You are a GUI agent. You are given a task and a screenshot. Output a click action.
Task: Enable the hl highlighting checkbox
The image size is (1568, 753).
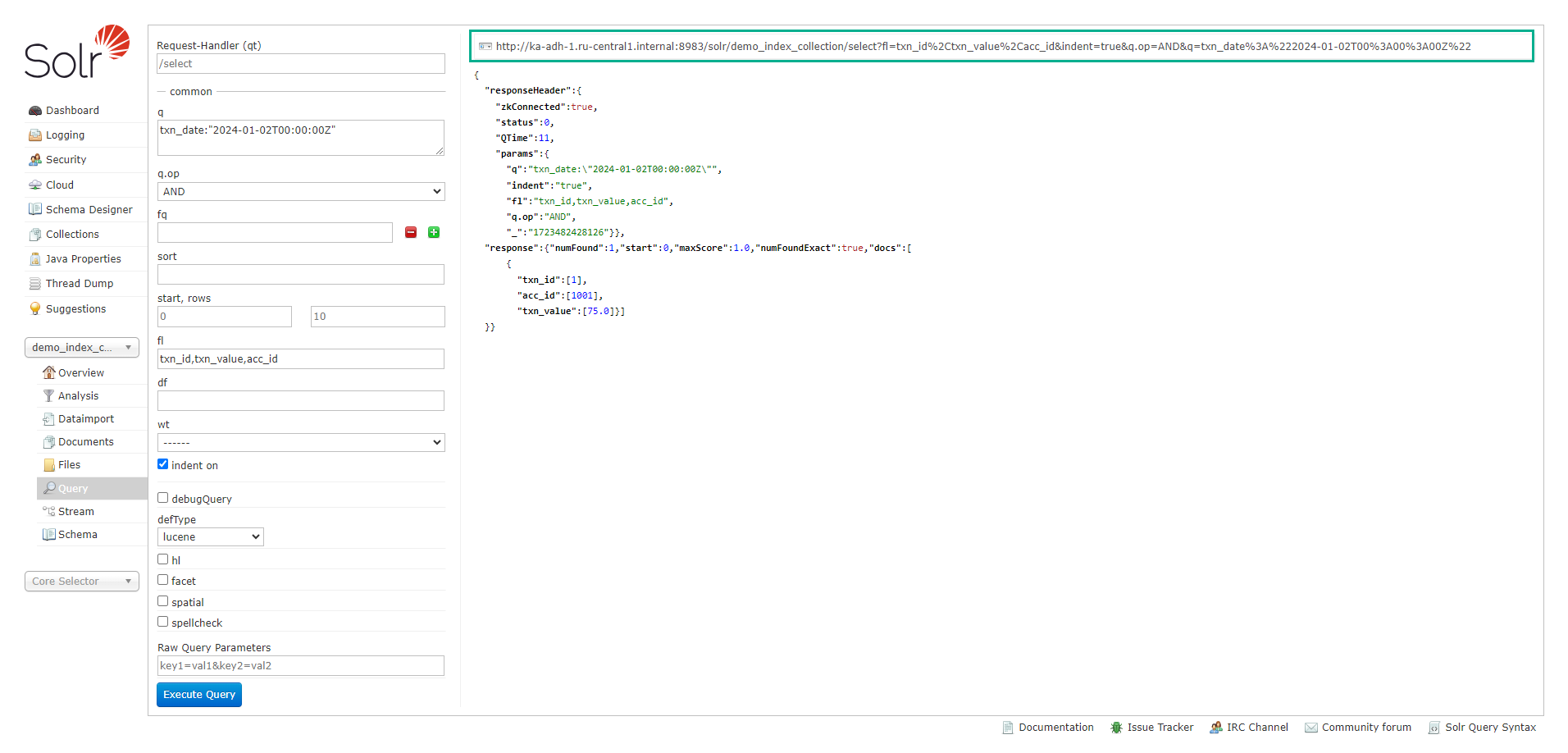click(x=163, y=559)
